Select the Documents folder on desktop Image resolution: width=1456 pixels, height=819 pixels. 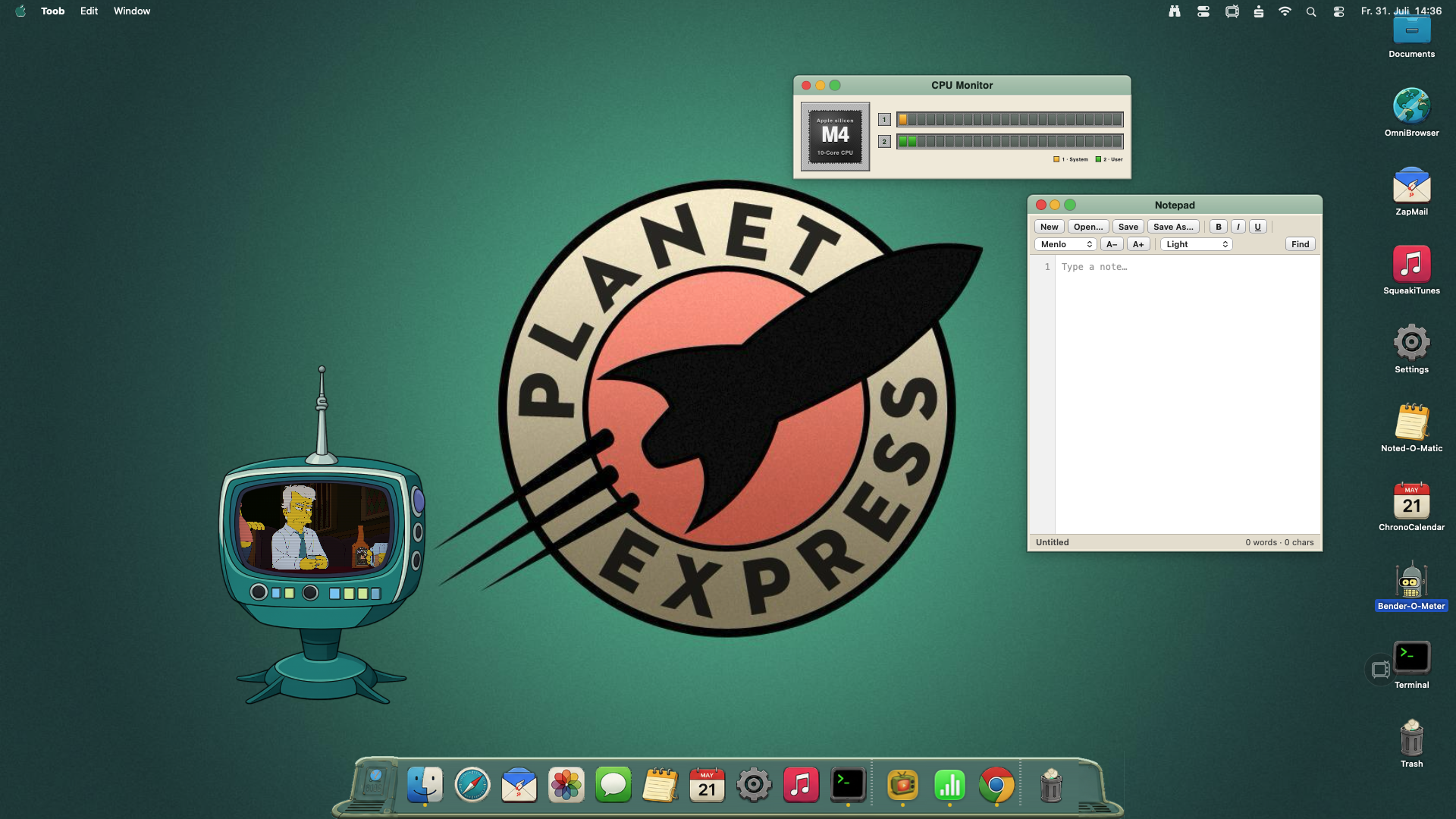pyautogui.click(x=1411, y=38)
